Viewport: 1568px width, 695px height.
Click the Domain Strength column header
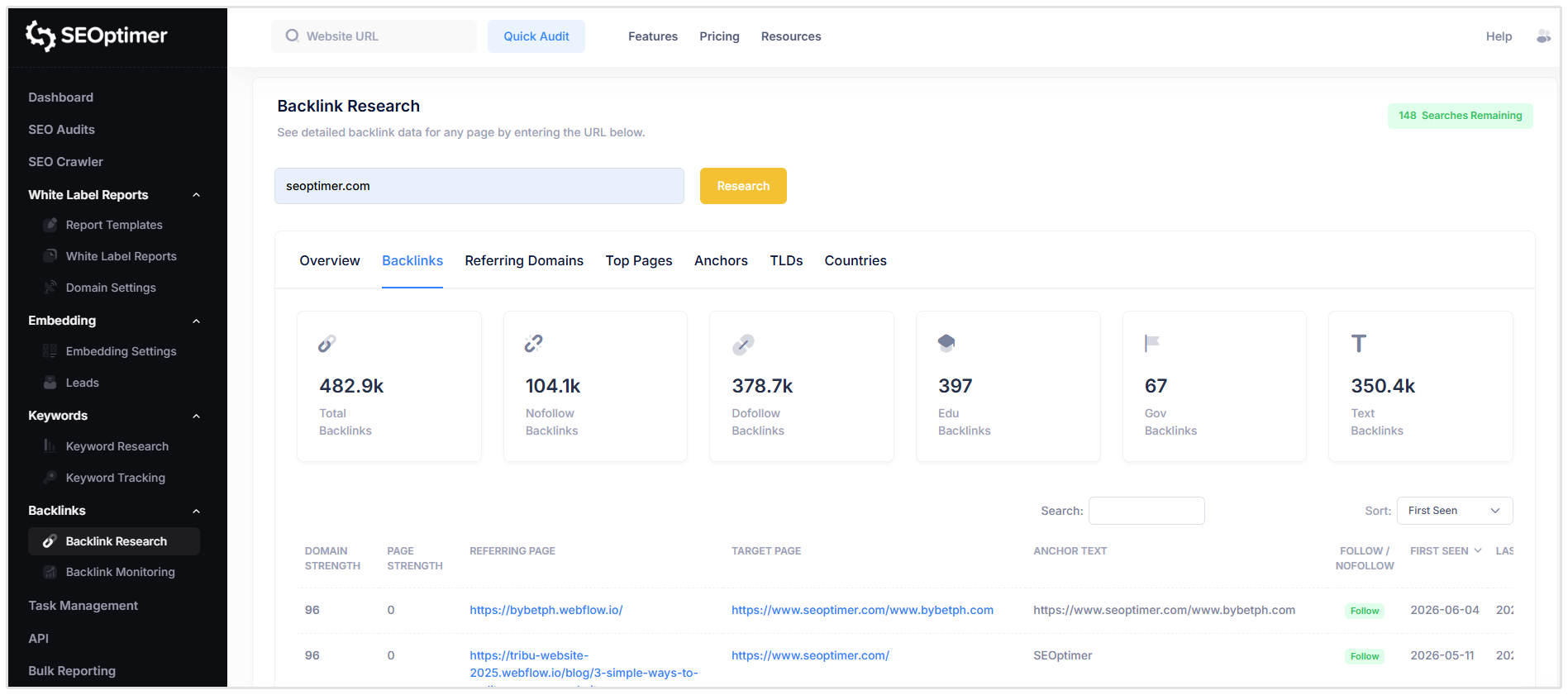[x=332, y=559]
